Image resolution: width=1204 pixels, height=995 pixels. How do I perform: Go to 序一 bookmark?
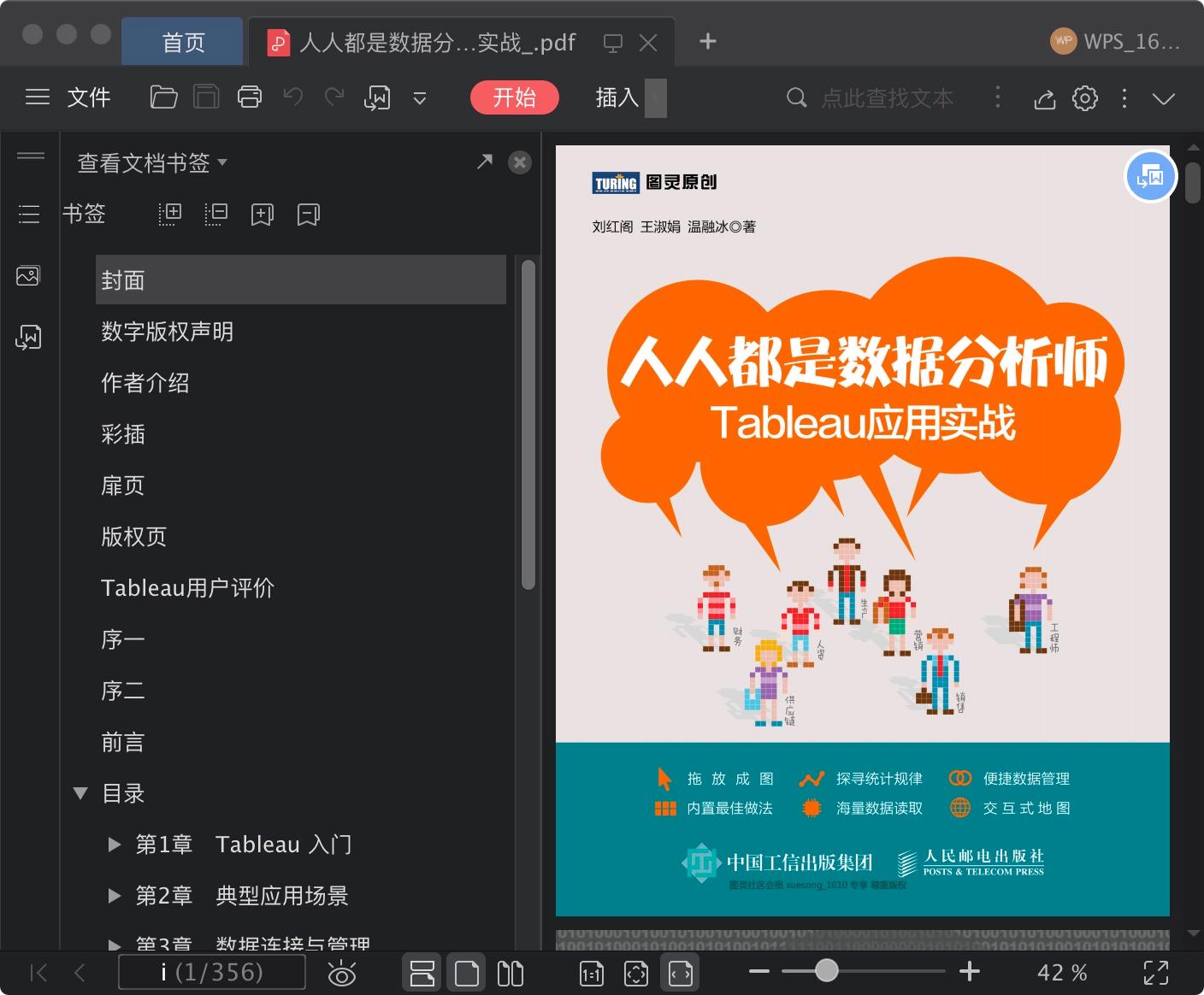[123, 639]
